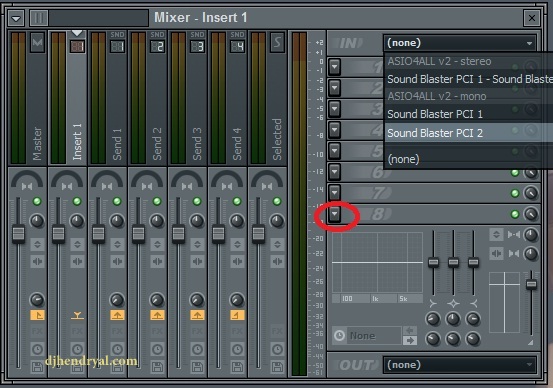This screenshot has width=553, height=388.
Task: Toggle orange send switch on Master
Action: (37, 315)
